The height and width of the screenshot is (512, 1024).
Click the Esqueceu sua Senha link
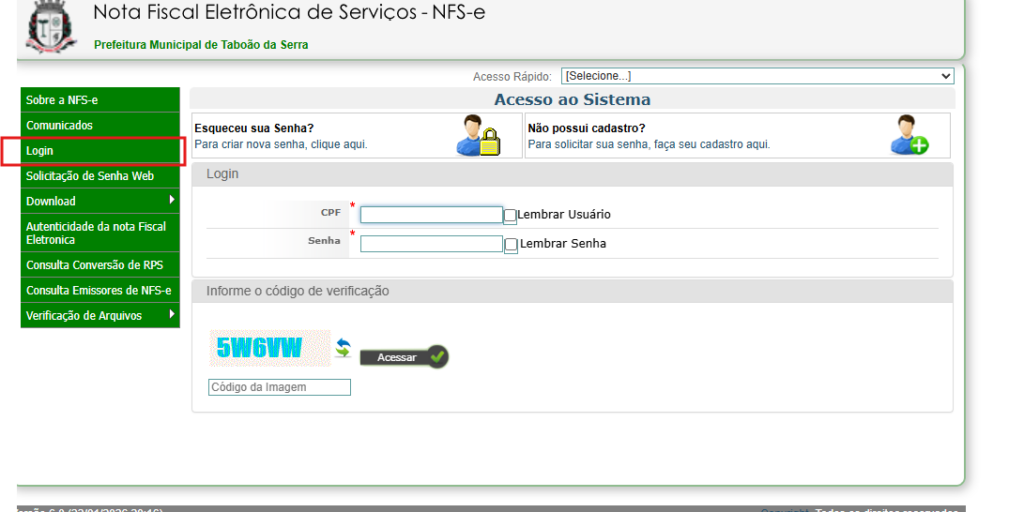click(254, 128)
